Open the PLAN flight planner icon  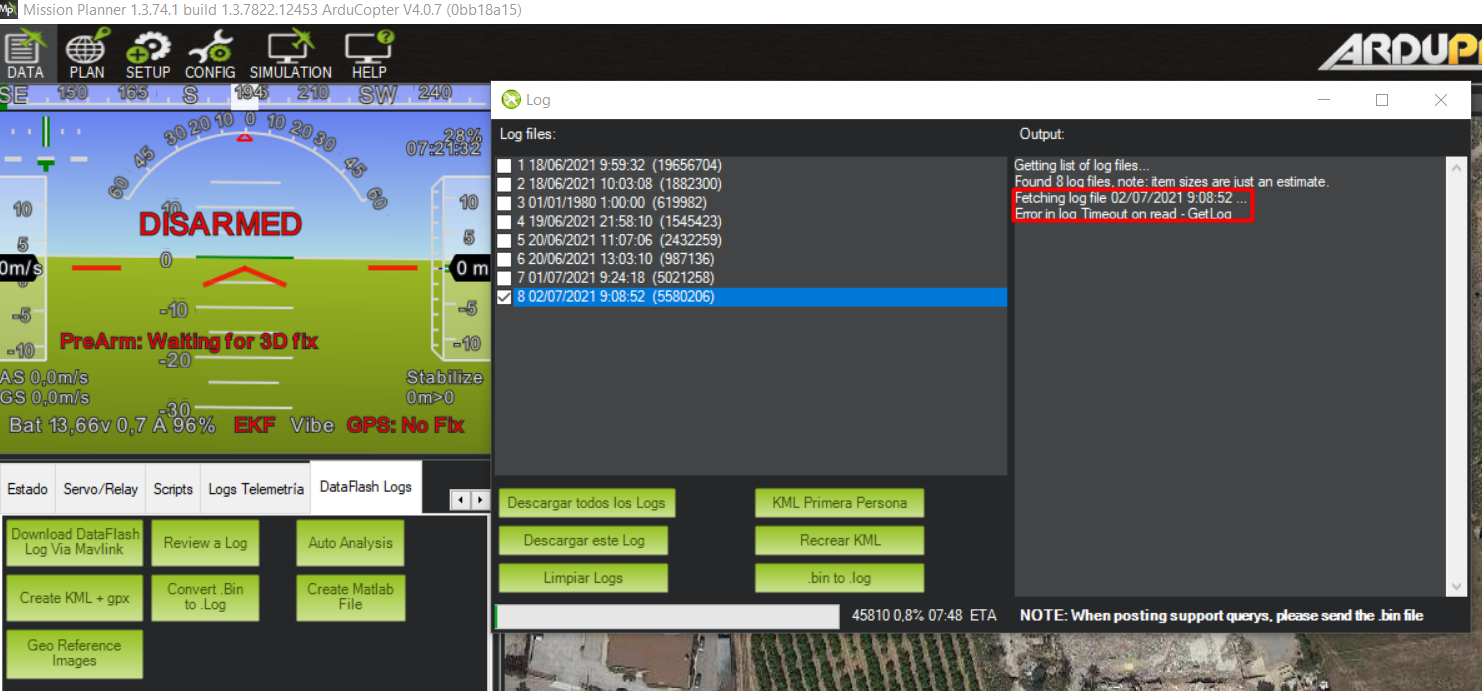(87, 55)
